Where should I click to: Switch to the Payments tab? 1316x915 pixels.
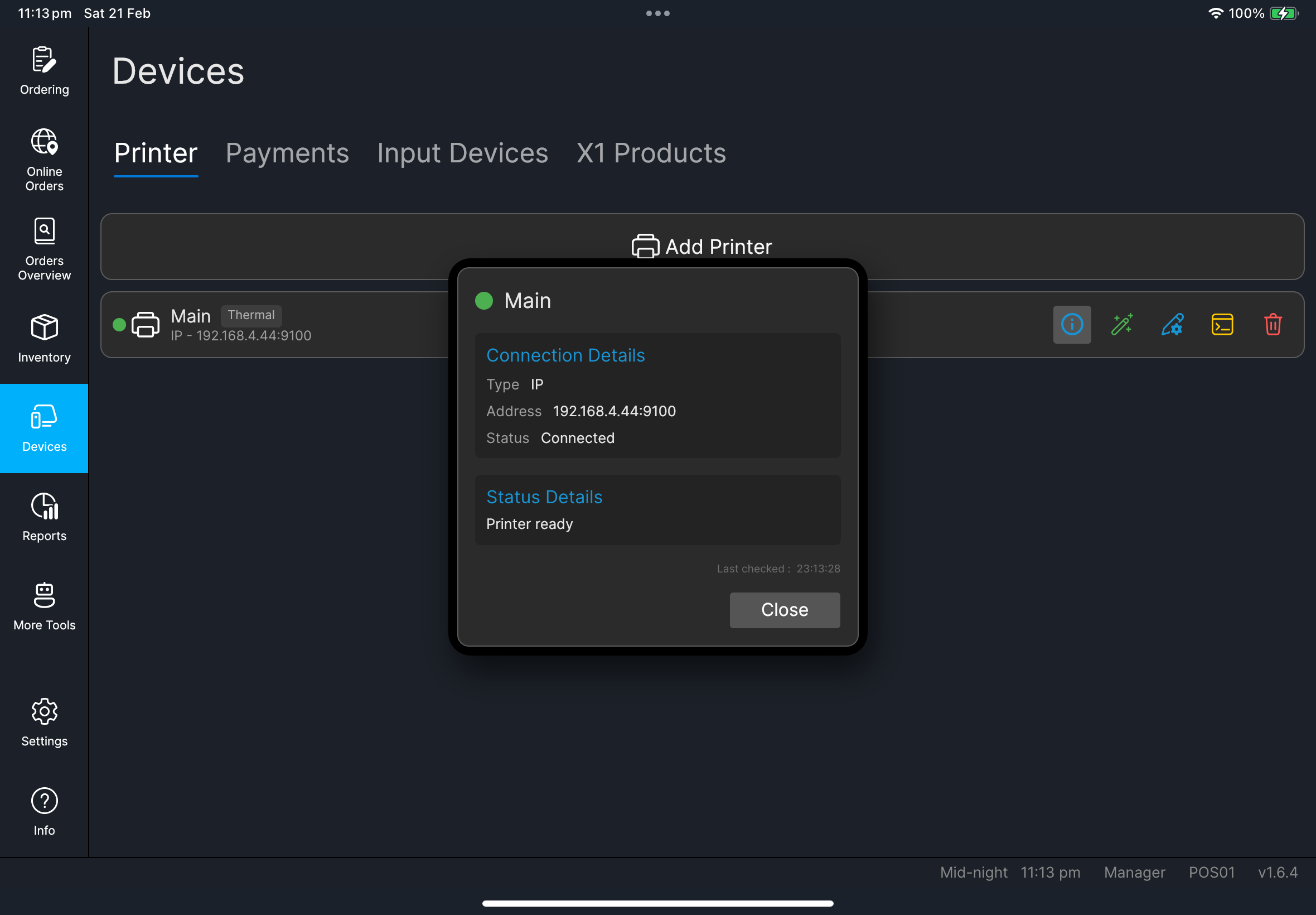[287, 153]
